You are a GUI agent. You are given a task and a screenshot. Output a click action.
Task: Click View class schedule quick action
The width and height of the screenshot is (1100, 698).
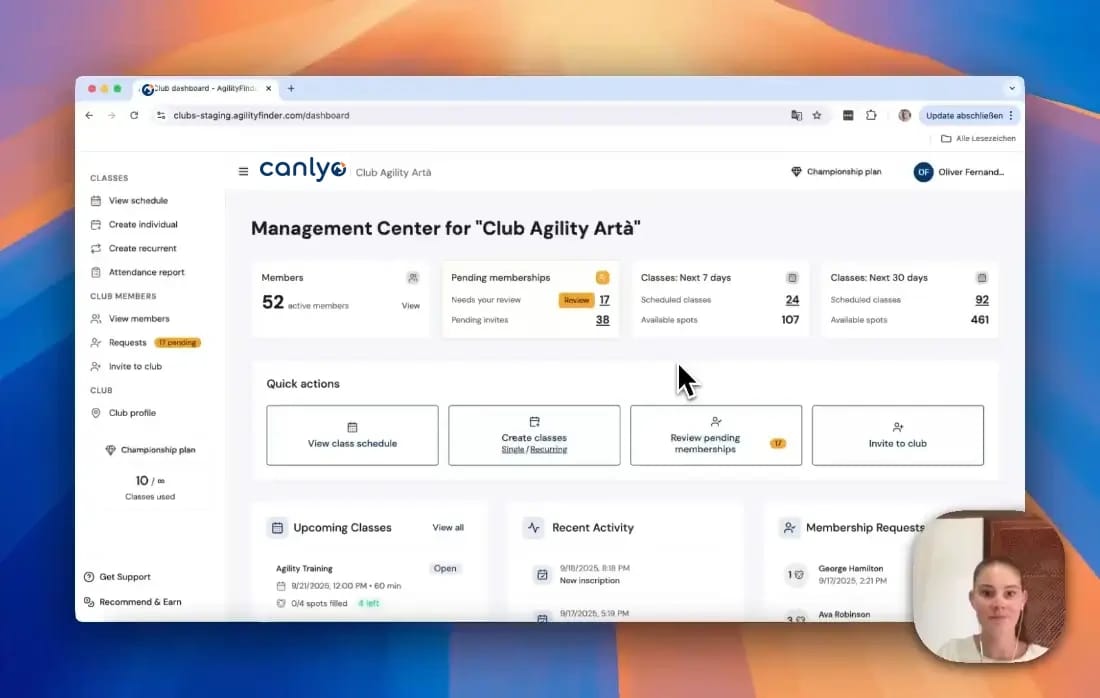352,435
